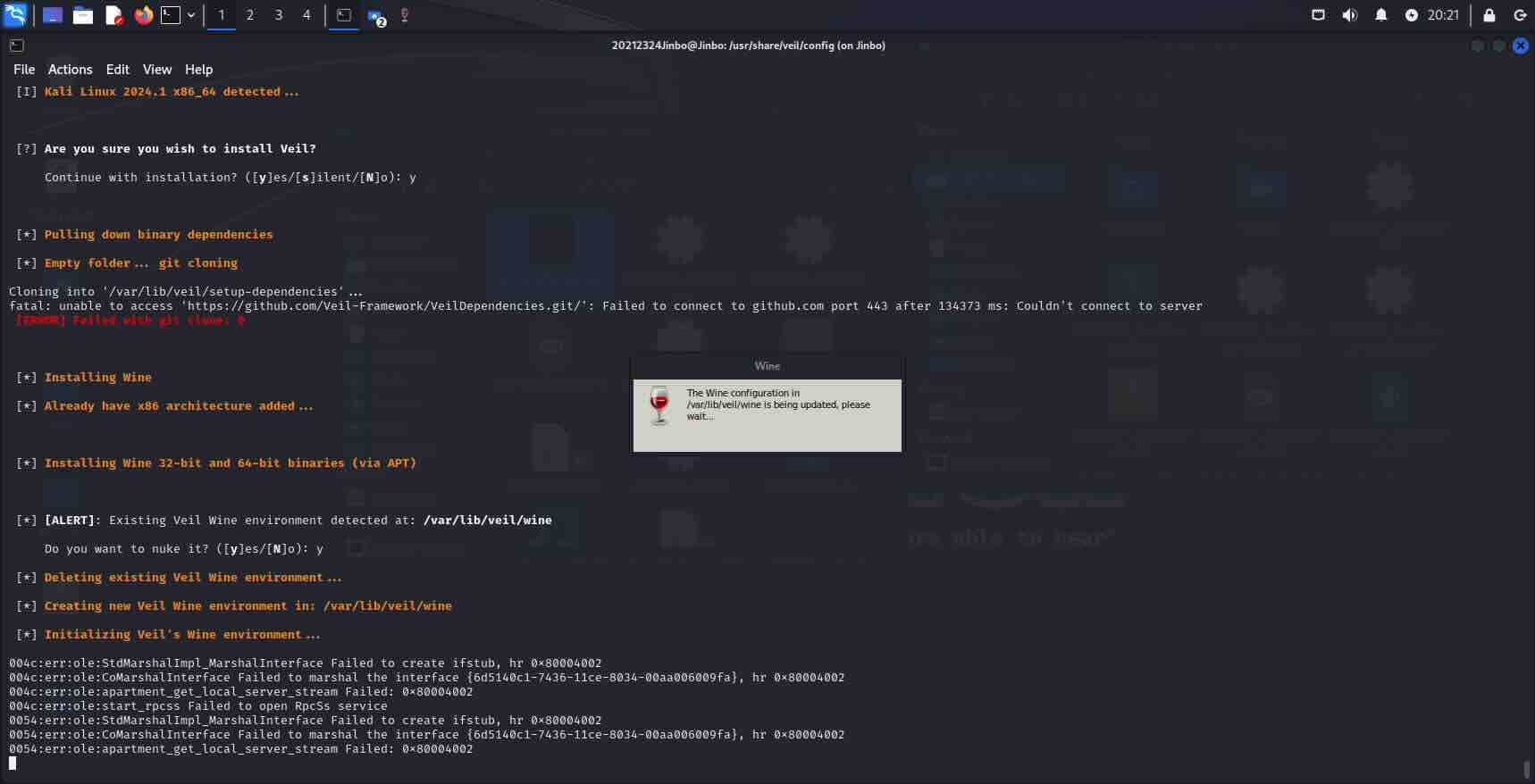Click 'Initializing Veil's Wine environment' line
This screenshot has height=784, width=1535.
[x=168, y=635]
